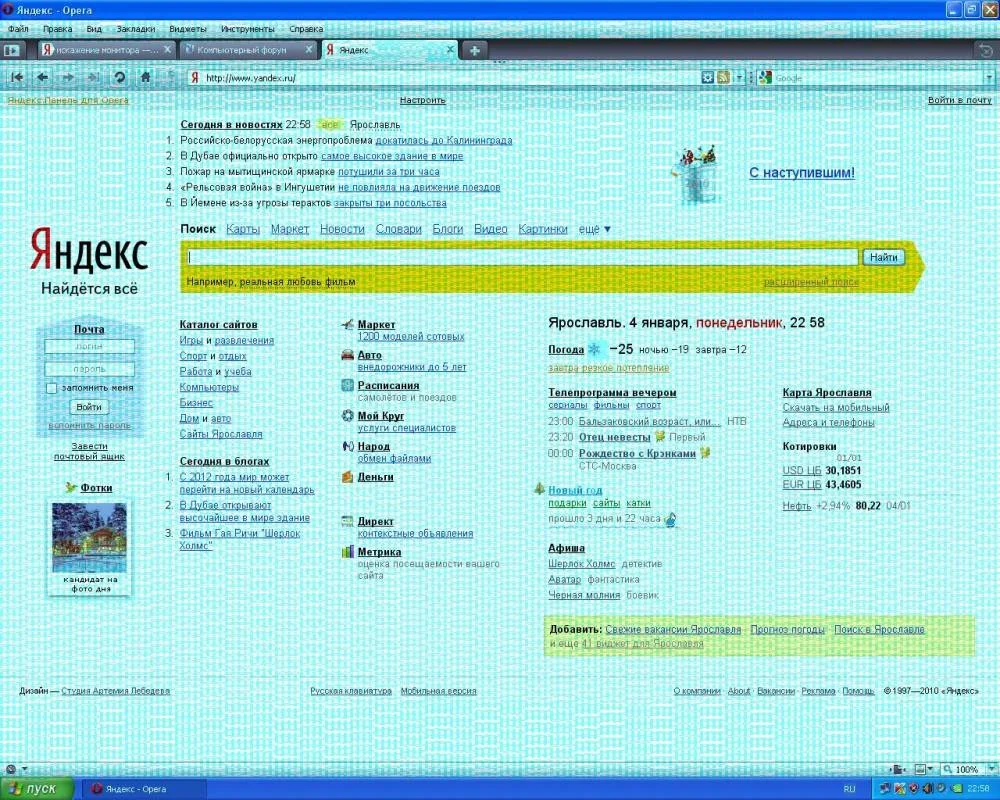Open the Справка menu
The image size is (1000, 800).
coord(306,29)
